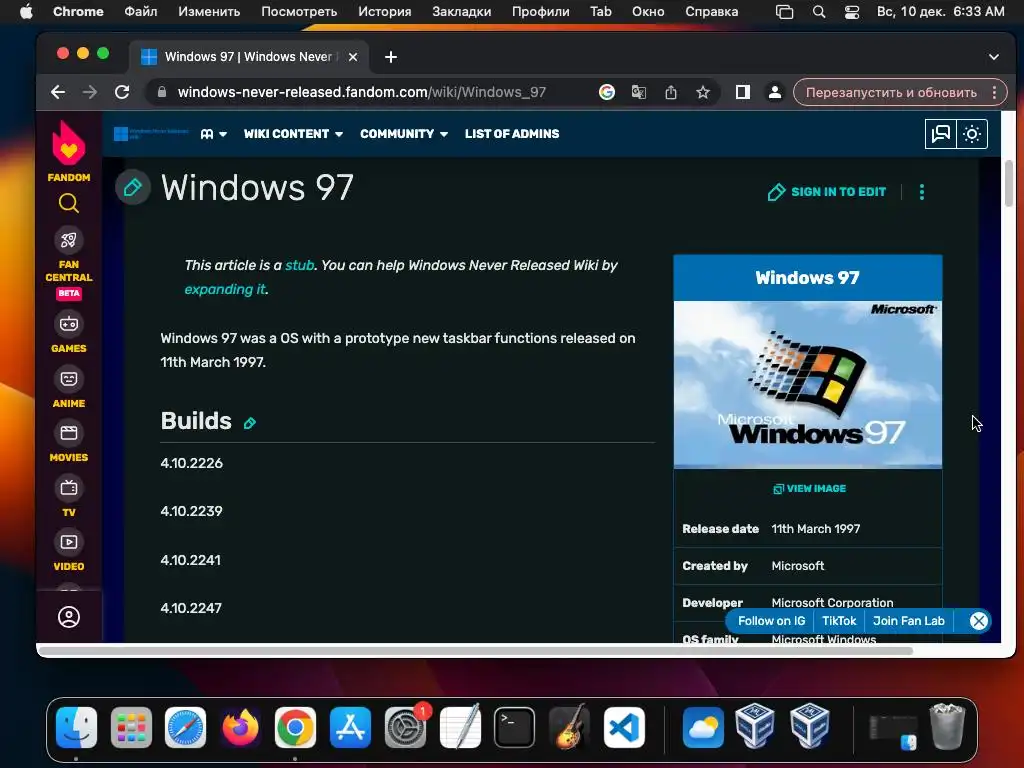The height and width of the screenshot is (768, 1024).
Task: Click the share page icon
Action: (x=671, y=92)
